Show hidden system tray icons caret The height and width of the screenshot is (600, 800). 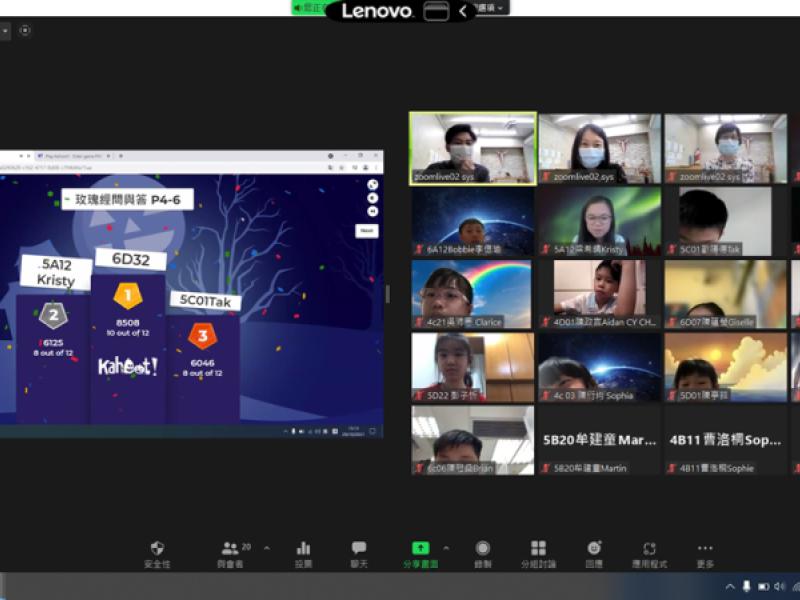pyautogui.click(x=730, y=586)
